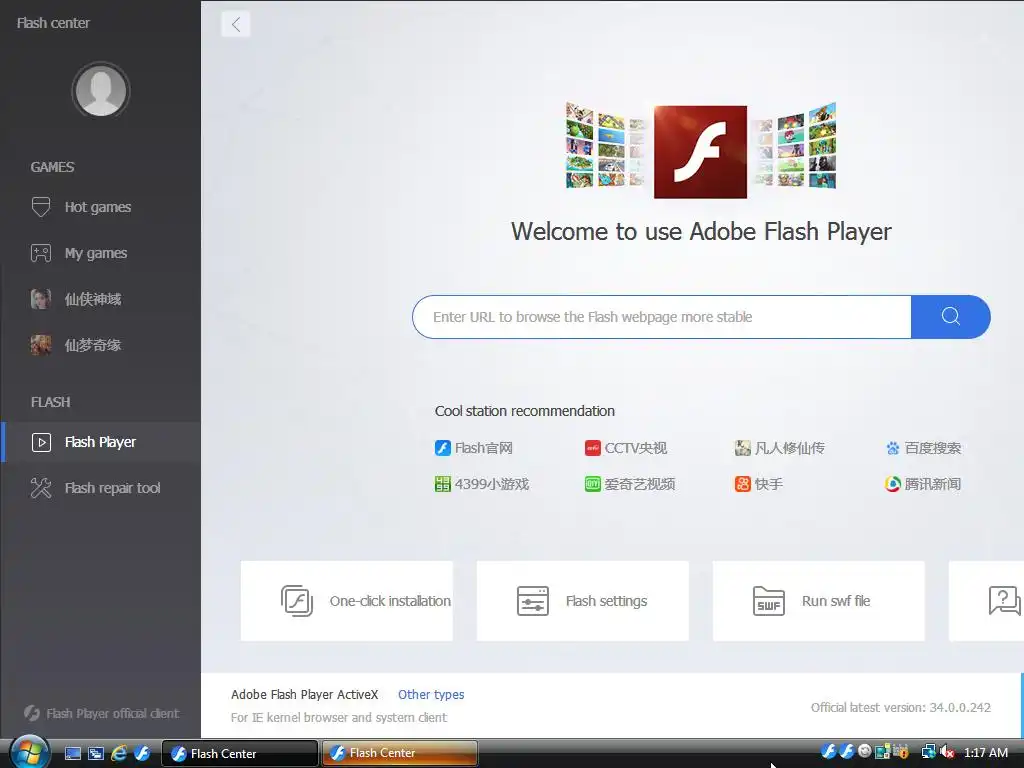Open the 4399小游戏 link
Image resolution: width=1024 pixels, height=768 pixels.
click(x=482, y=484)
